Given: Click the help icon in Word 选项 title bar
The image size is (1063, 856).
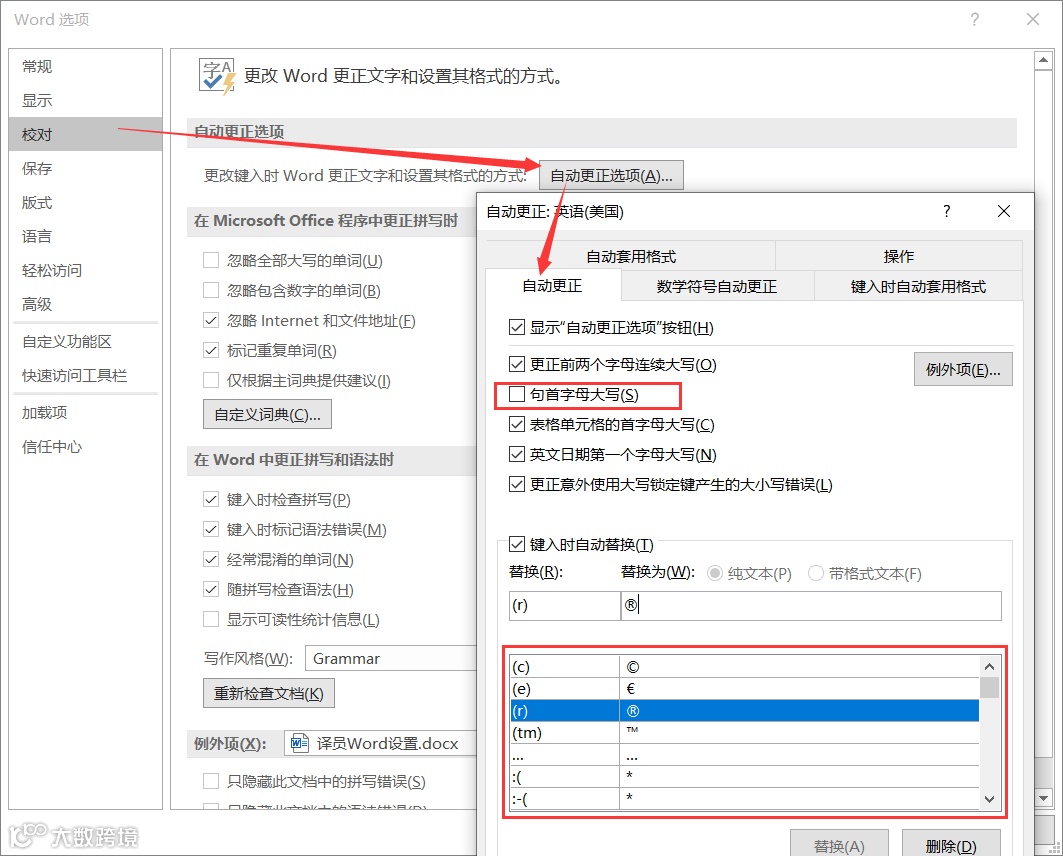Looking at the screenshot, I should (974, 19).
